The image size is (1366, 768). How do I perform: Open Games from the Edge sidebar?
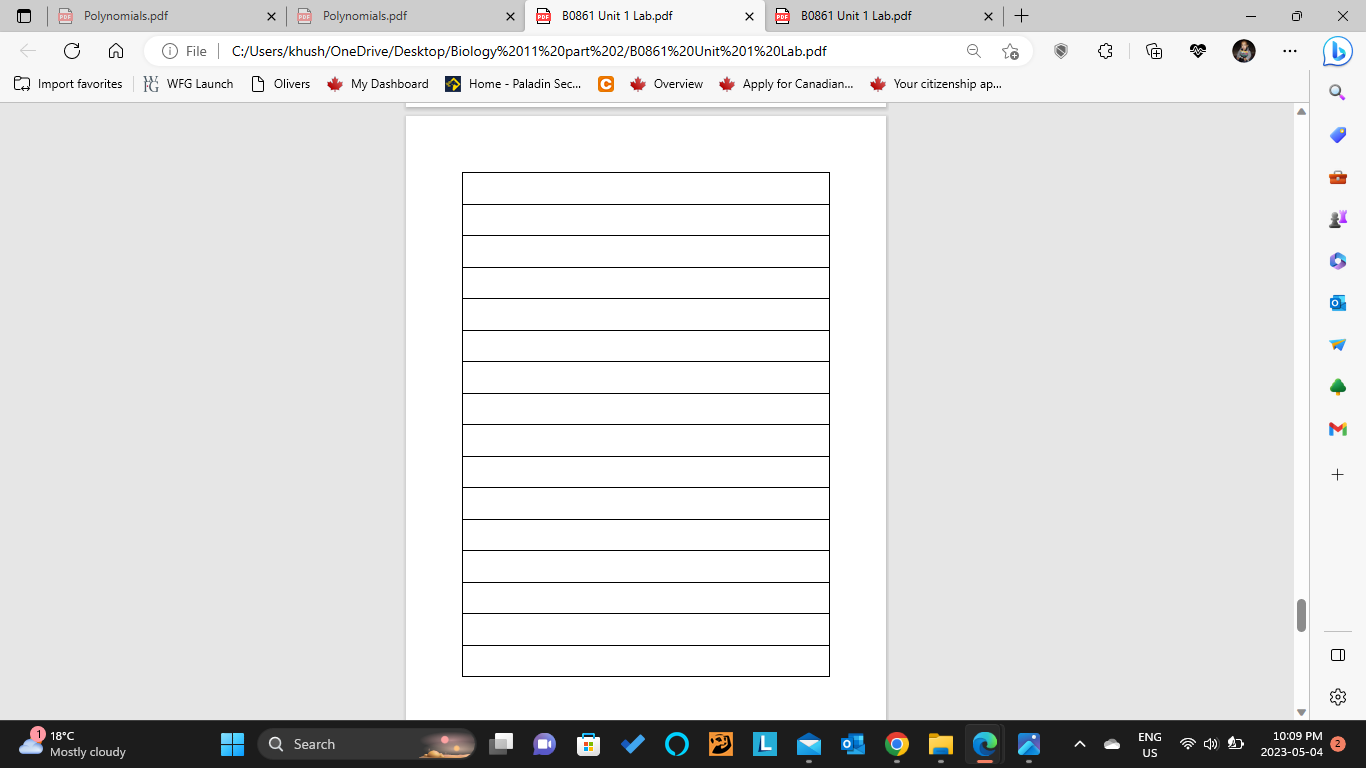coord(1337,219)
